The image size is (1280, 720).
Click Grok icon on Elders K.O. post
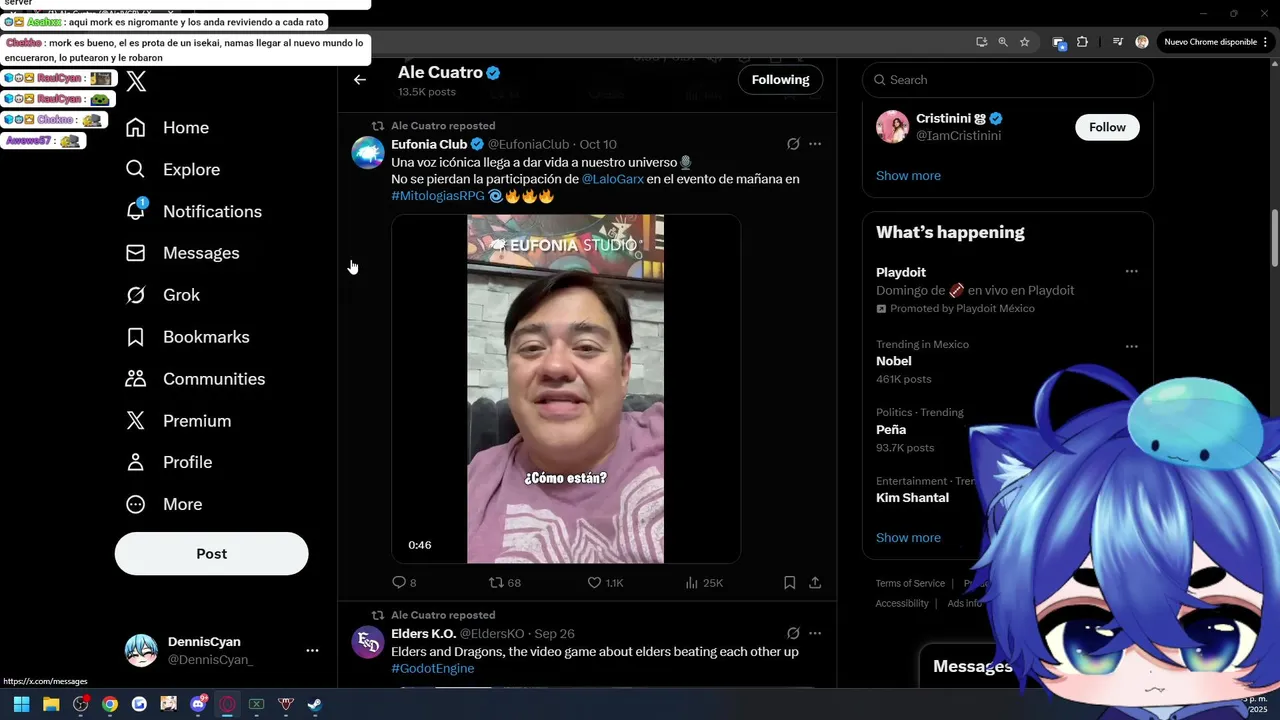pyautogui.click(x=793, y=633)
